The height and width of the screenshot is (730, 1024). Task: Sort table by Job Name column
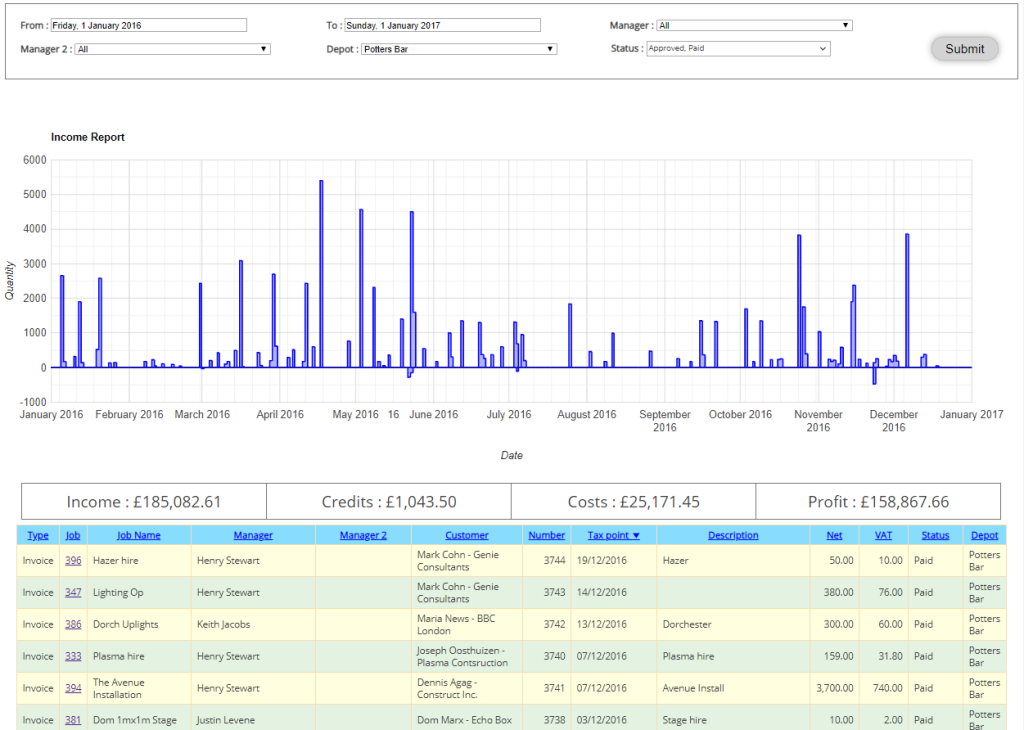click(138, 535)
